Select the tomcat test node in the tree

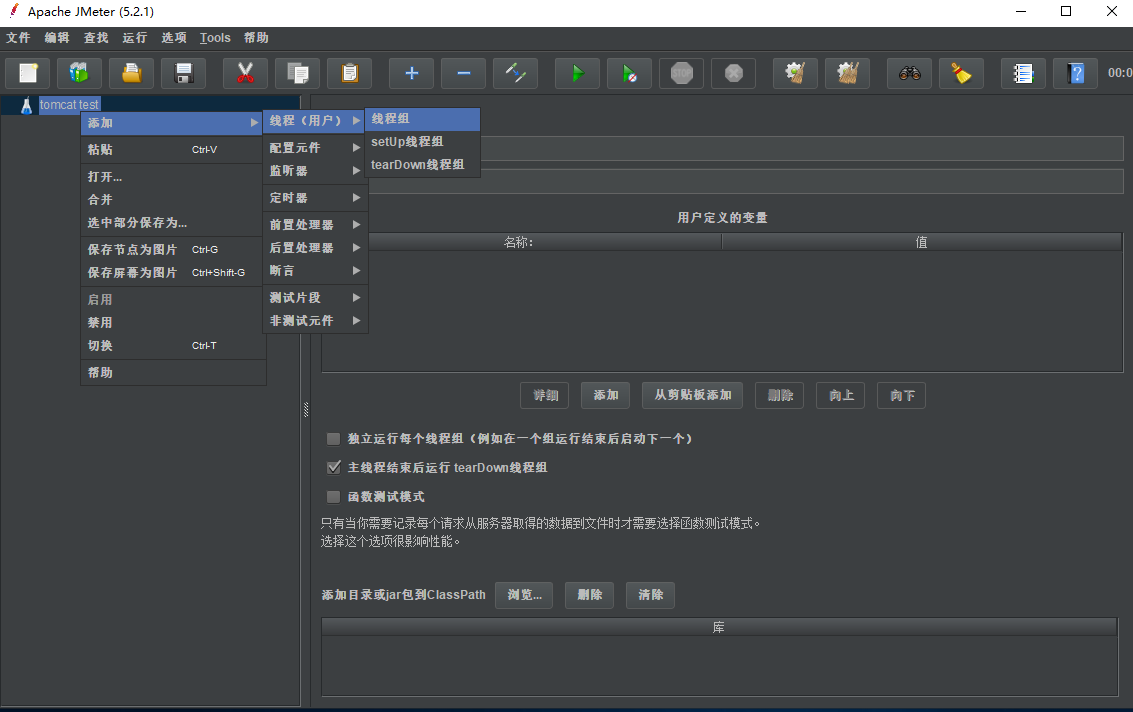pyautogui.click(x=68, y=103)
